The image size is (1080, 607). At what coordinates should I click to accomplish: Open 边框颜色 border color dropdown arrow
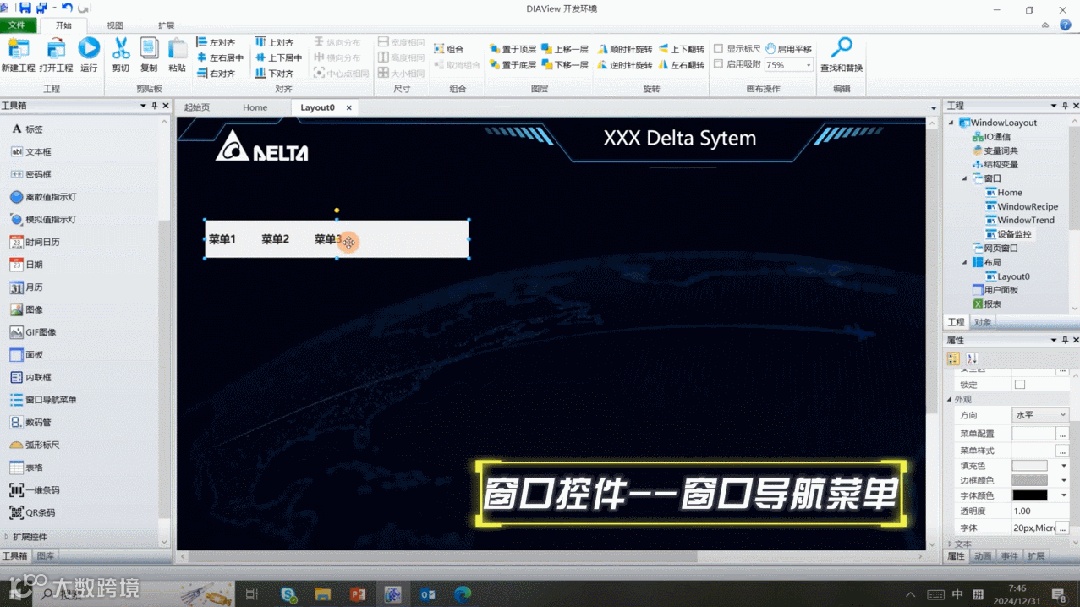point(1063,480)
